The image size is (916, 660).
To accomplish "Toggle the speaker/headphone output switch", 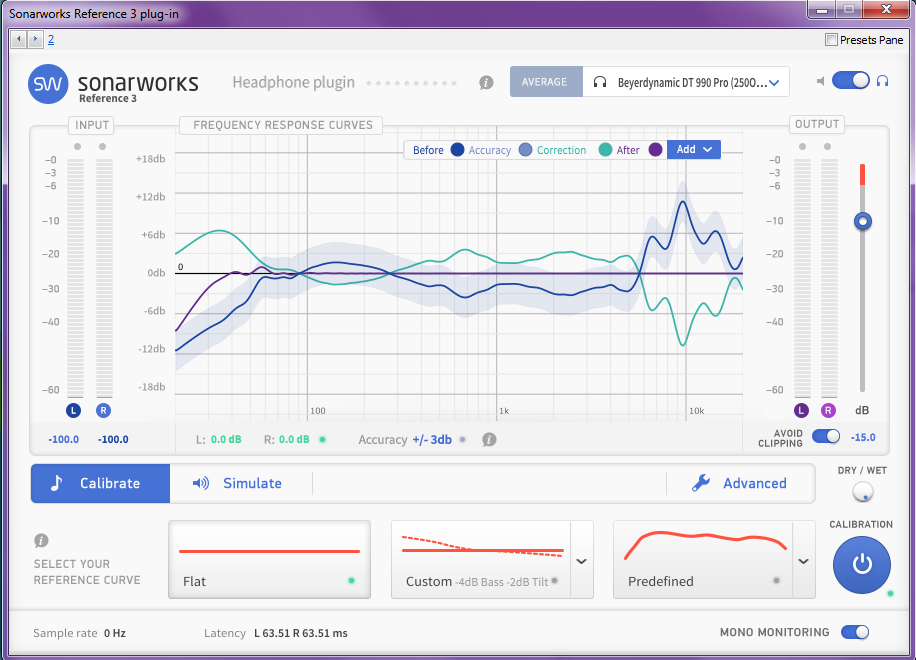I will click(851, 81).
